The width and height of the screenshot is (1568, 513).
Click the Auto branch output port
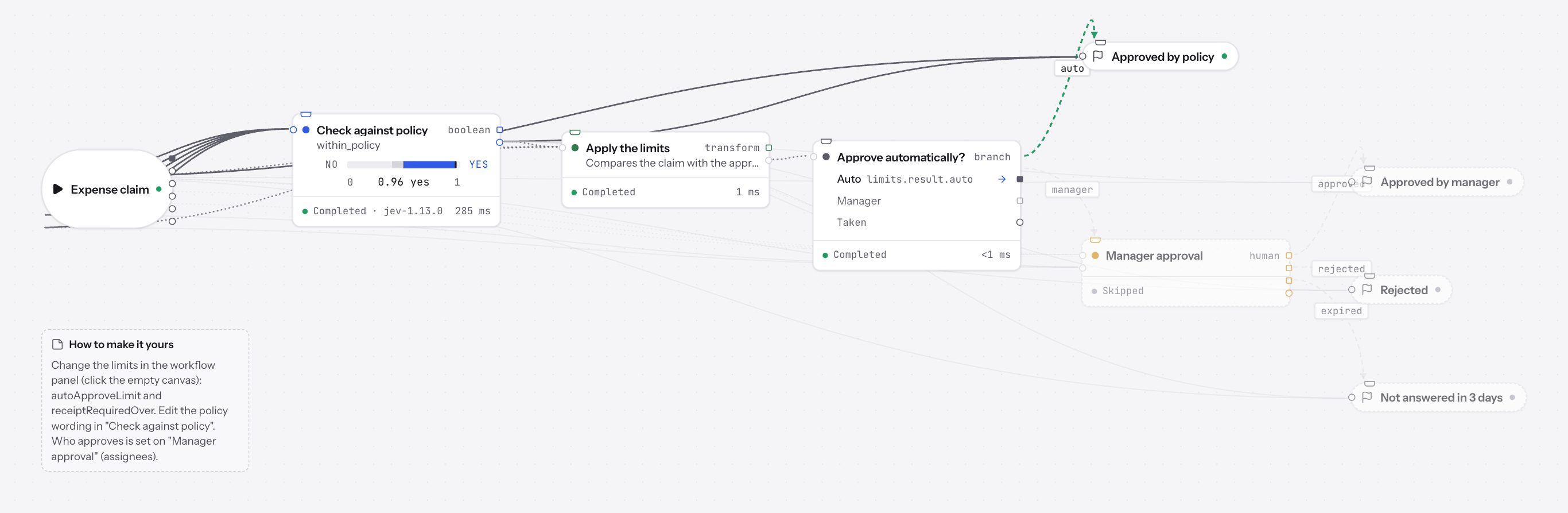click(x=1020, y=179)
